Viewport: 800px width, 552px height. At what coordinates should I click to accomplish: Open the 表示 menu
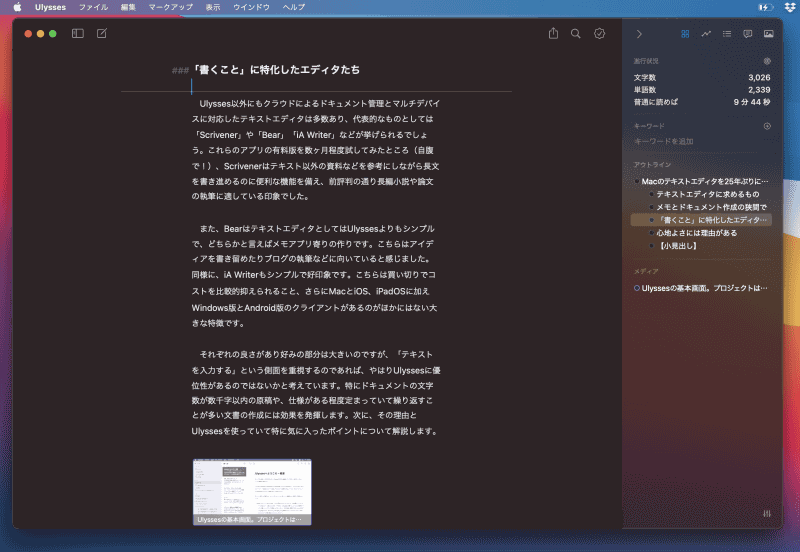213,7
